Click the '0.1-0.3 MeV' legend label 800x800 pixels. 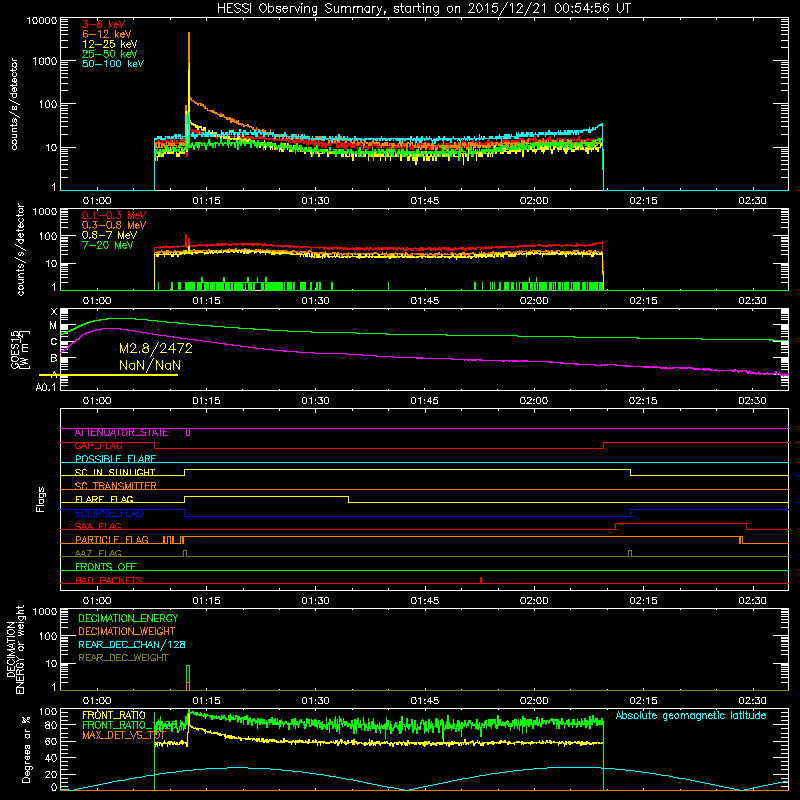tap(114, 215)
